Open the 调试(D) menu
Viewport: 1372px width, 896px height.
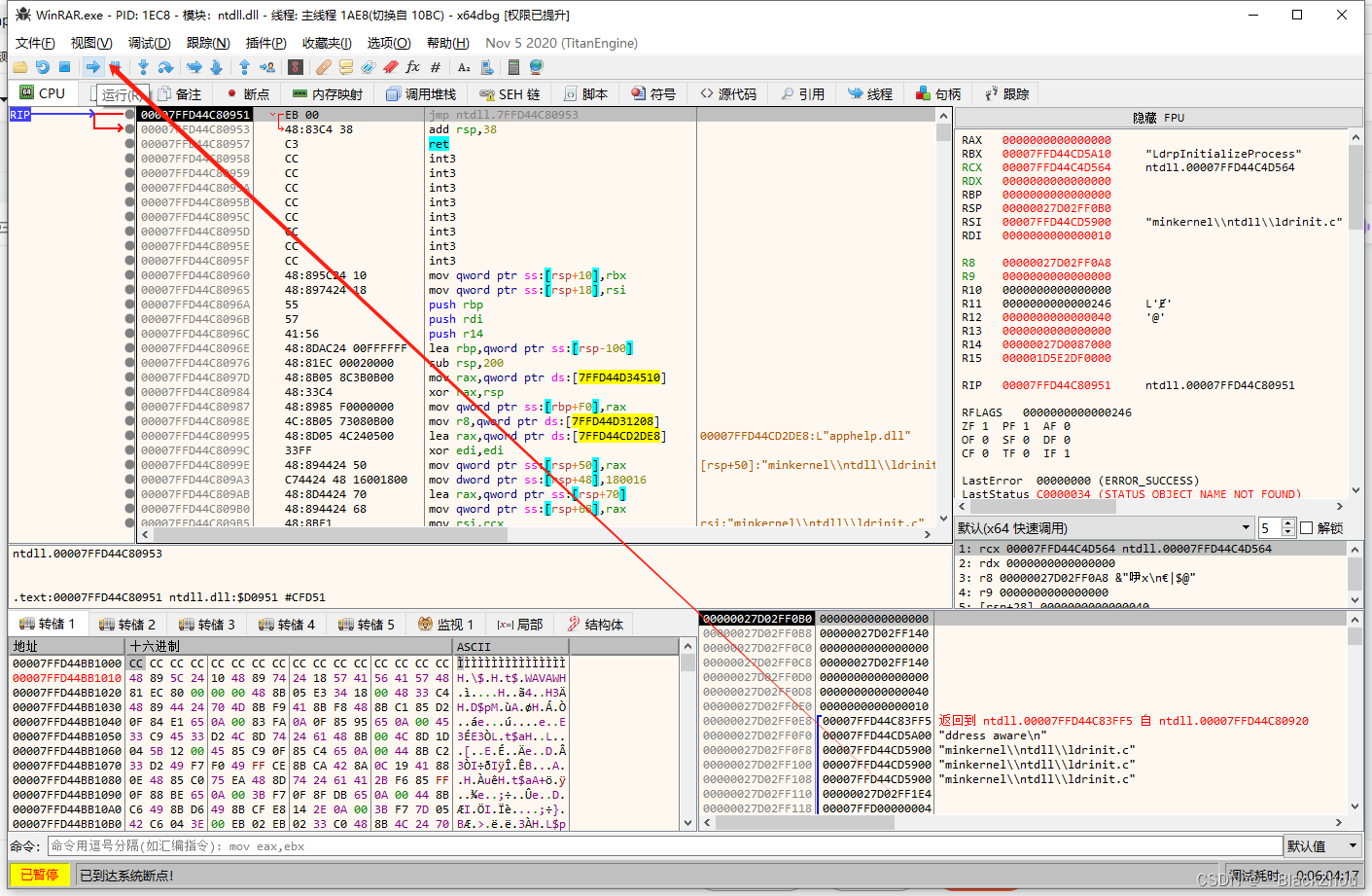150,43
